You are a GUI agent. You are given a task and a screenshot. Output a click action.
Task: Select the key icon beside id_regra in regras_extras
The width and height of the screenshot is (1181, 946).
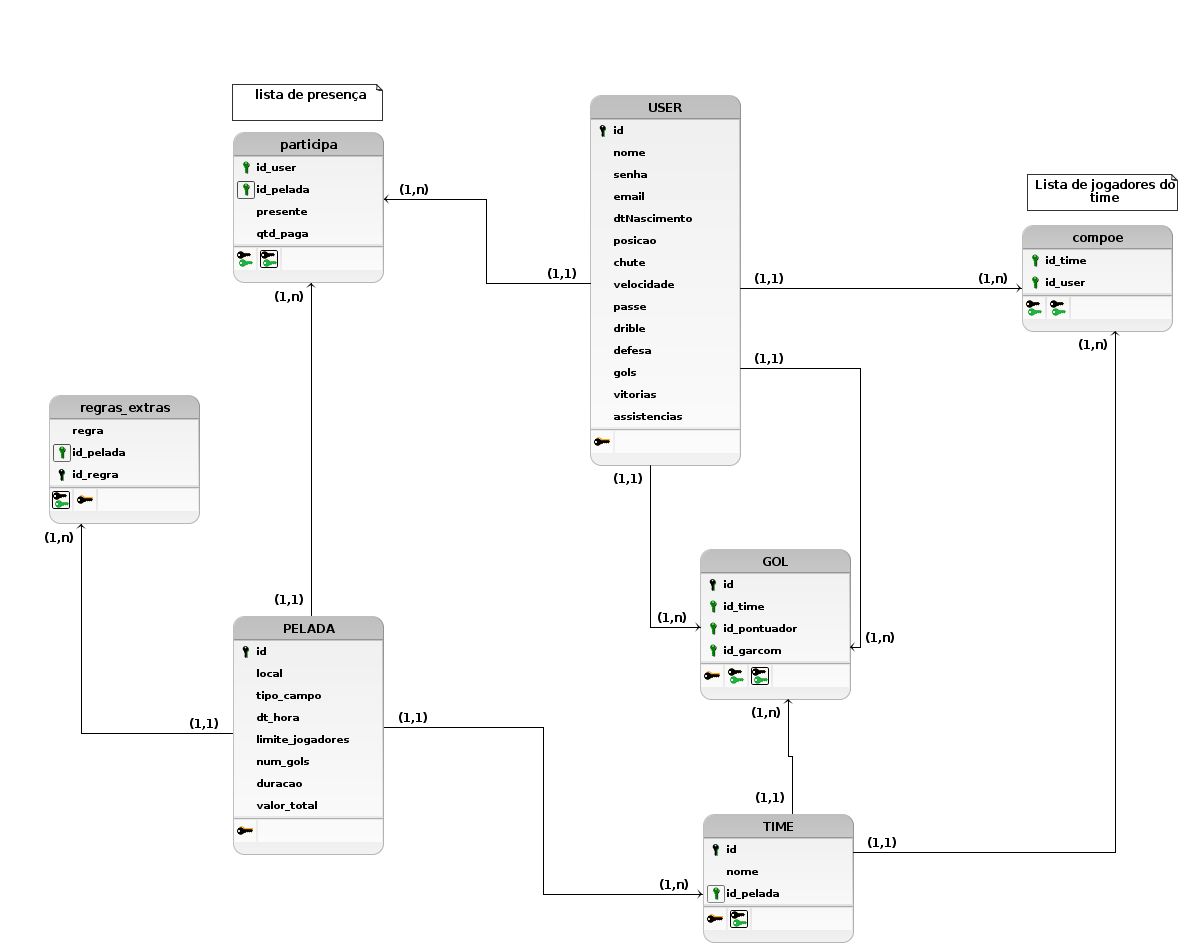(x=62, y=475)
